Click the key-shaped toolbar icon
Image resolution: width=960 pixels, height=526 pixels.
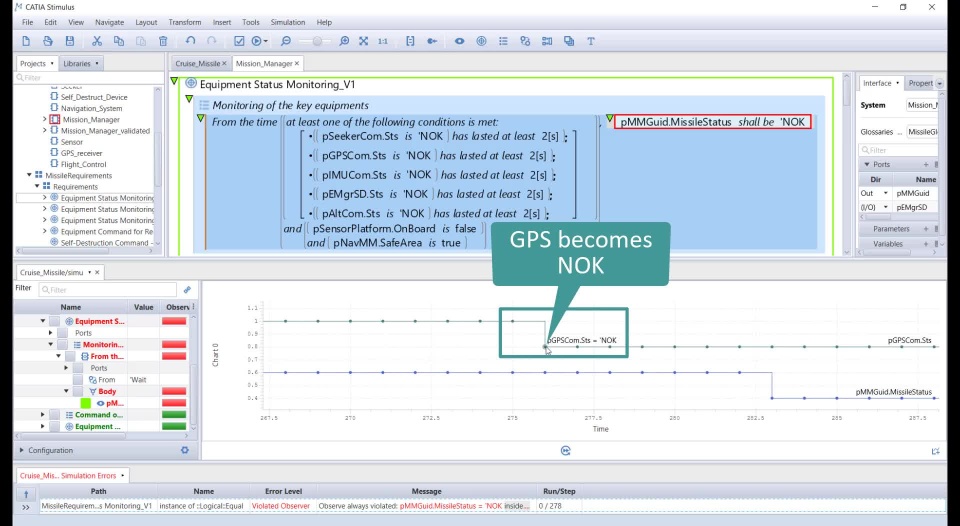(x=432, y=41)
